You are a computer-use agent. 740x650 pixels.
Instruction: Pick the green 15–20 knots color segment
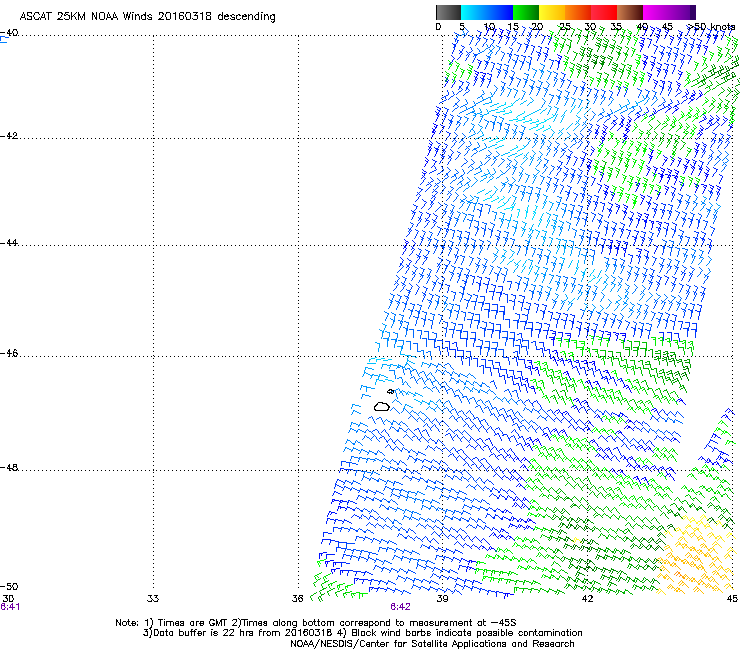526,12
